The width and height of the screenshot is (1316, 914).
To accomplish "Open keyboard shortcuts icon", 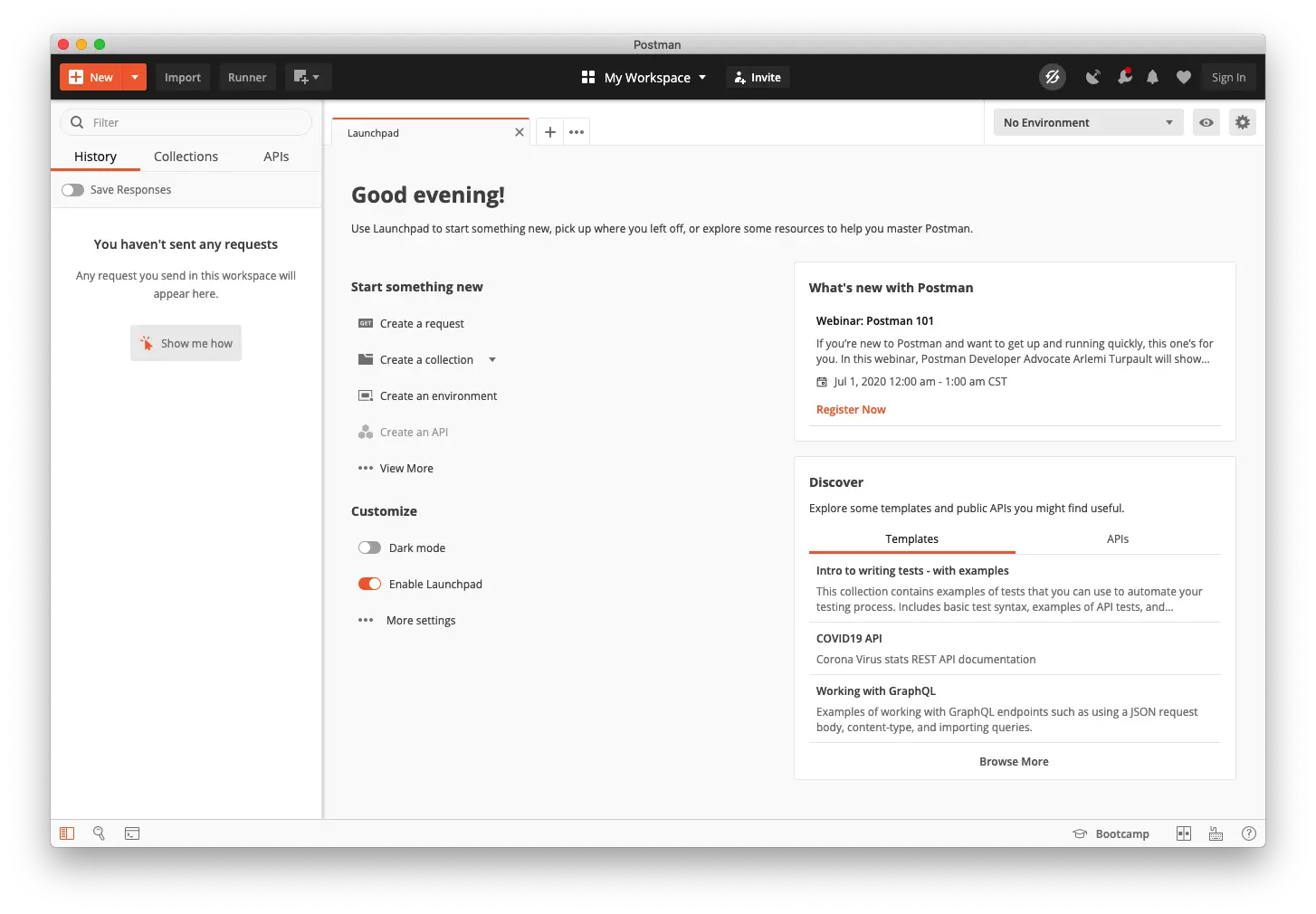I will click(1216, 833).
